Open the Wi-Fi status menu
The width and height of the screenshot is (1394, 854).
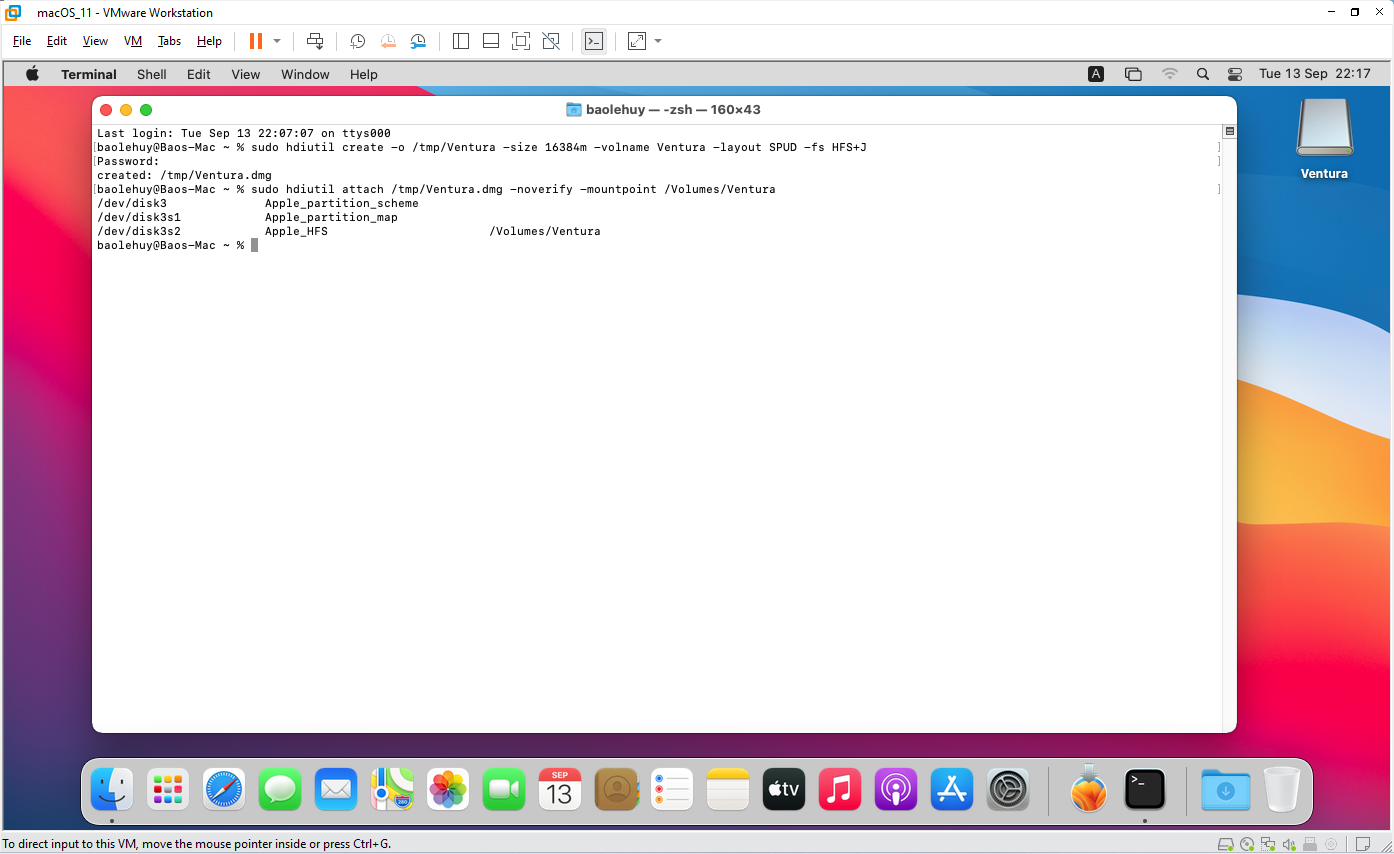point(1170,74)
